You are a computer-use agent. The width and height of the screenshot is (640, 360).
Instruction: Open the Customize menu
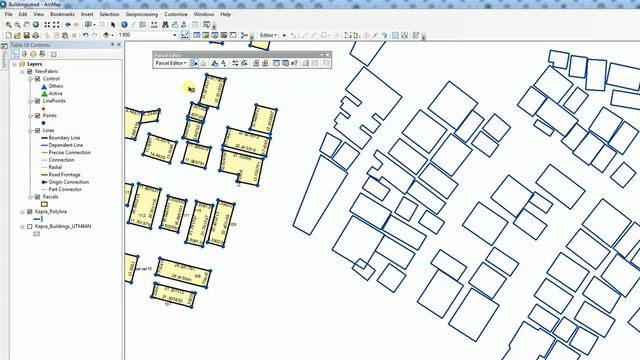(176, 14)
